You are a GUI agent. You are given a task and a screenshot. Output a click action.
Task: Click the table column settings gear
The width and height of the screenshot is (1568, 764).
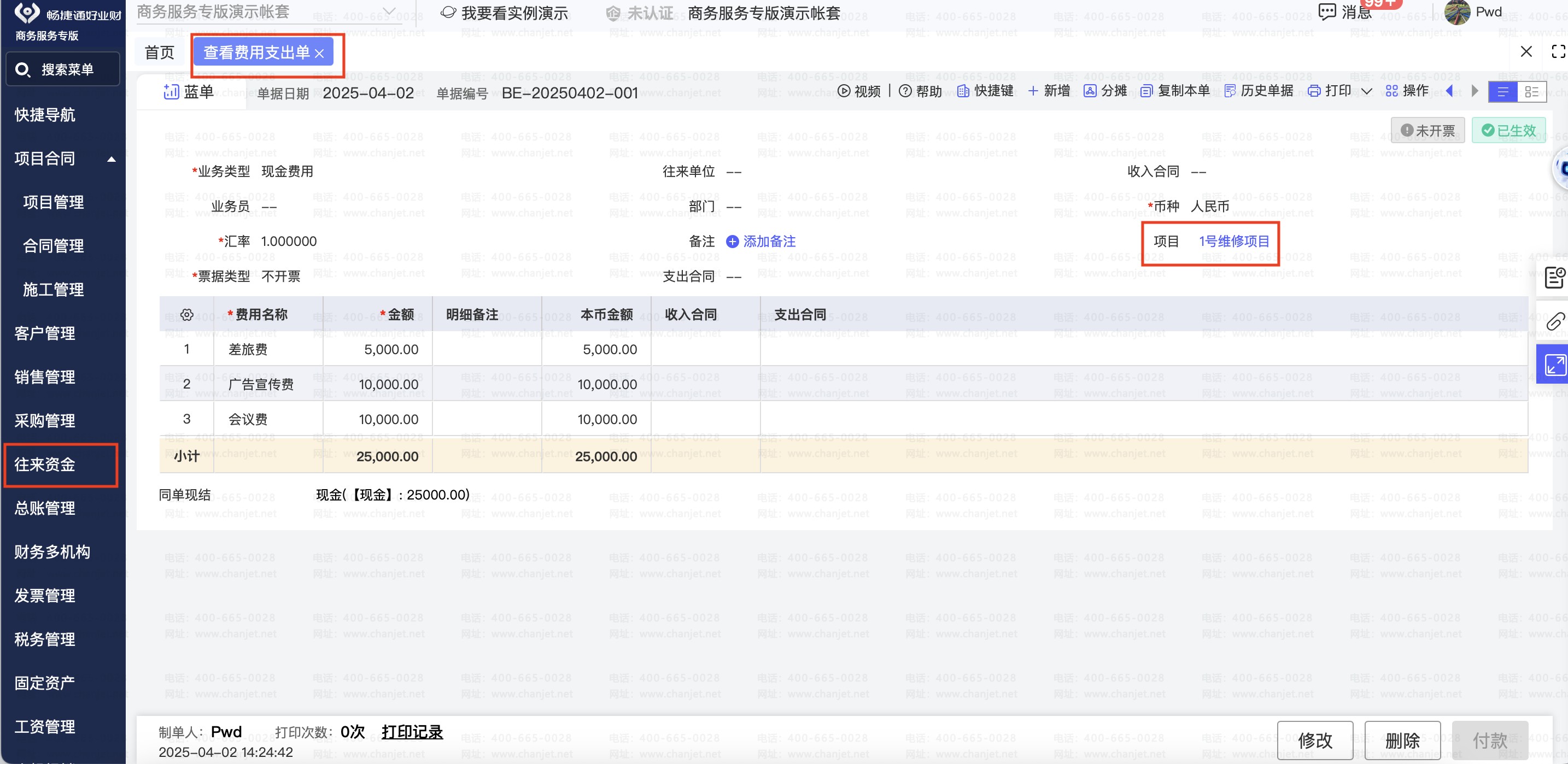(x=187, y=315)
